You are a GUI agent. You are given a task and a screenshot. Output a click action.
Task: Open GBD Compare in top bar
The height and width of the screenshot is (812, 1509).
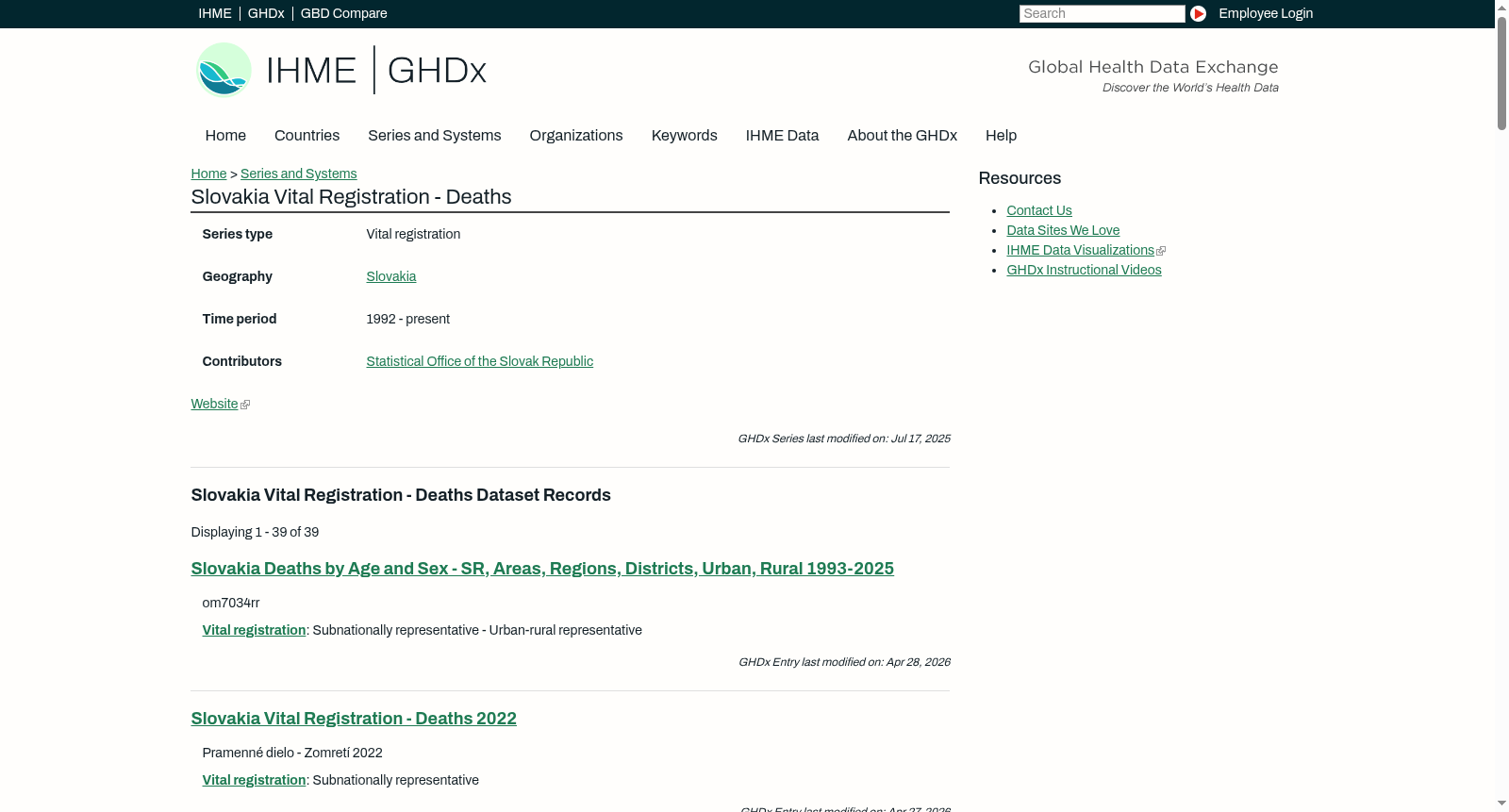click(x=343, y=13)
